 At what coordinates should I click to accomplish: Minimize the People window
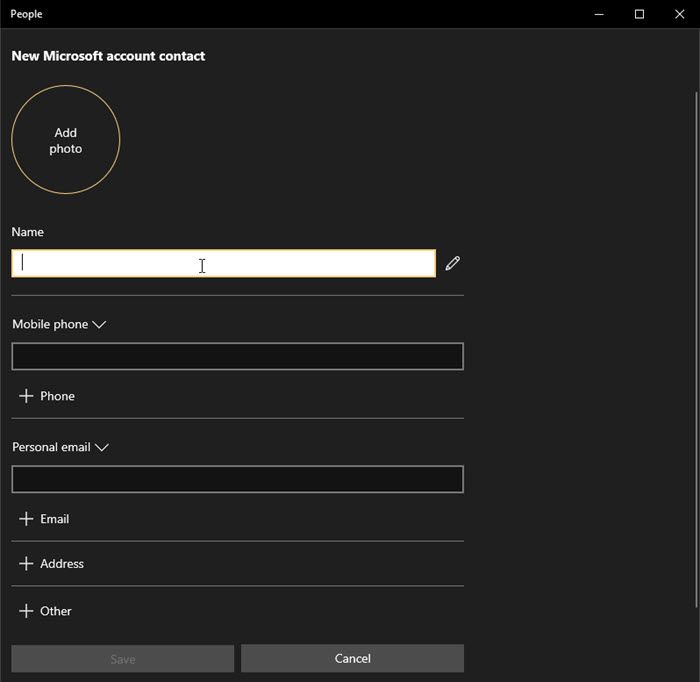click(599, 14)
